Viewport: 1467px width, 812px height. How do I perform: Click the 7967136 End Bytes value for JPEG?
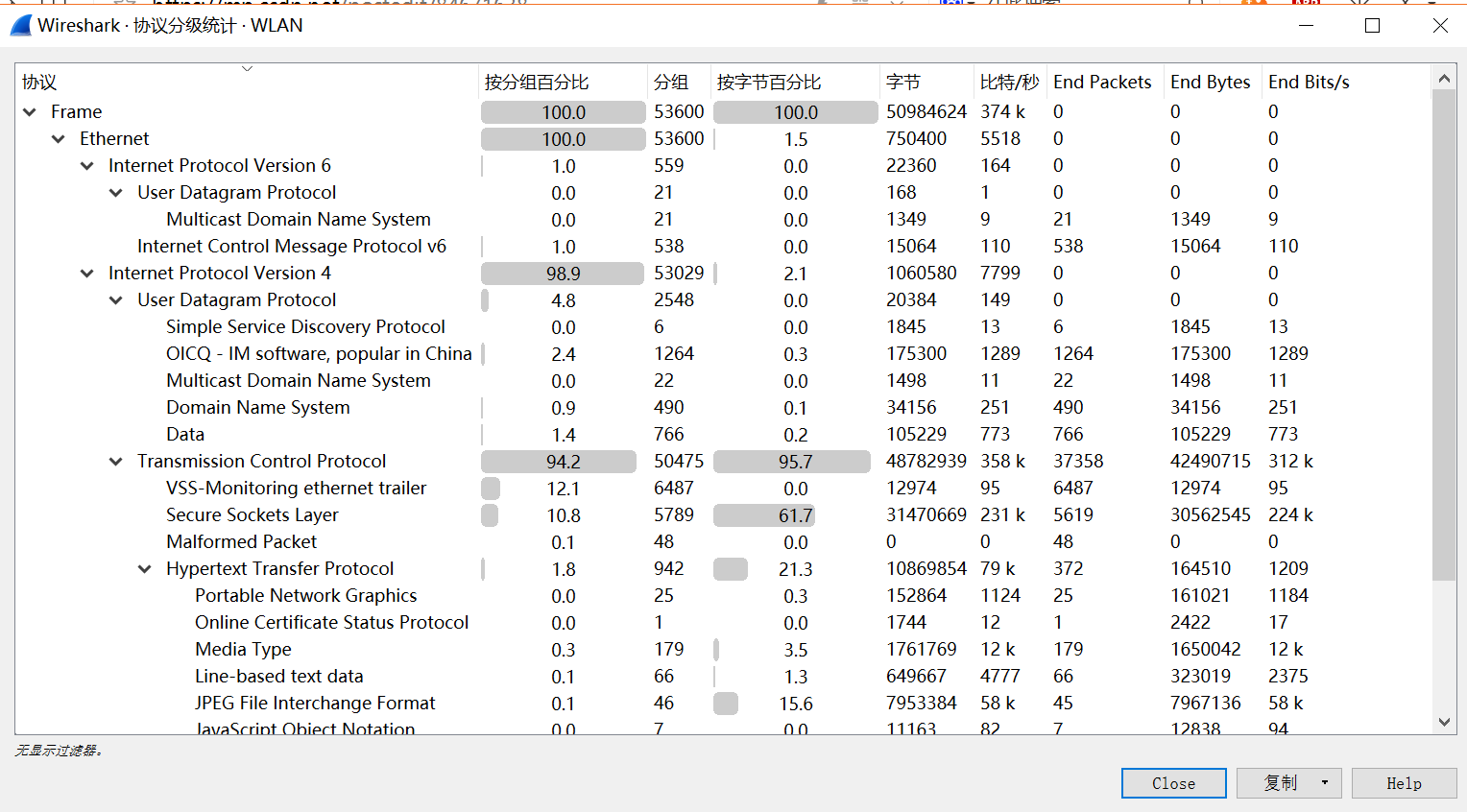coord(1206,704)
